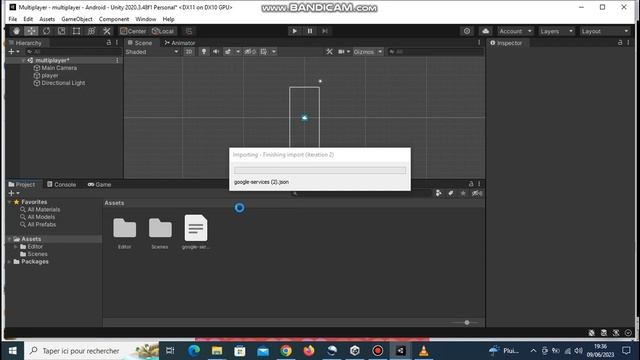Open VLC from the taskbar
Image resolution: width=640 pixels, height=360 pixels.
[x=424, y=351]
